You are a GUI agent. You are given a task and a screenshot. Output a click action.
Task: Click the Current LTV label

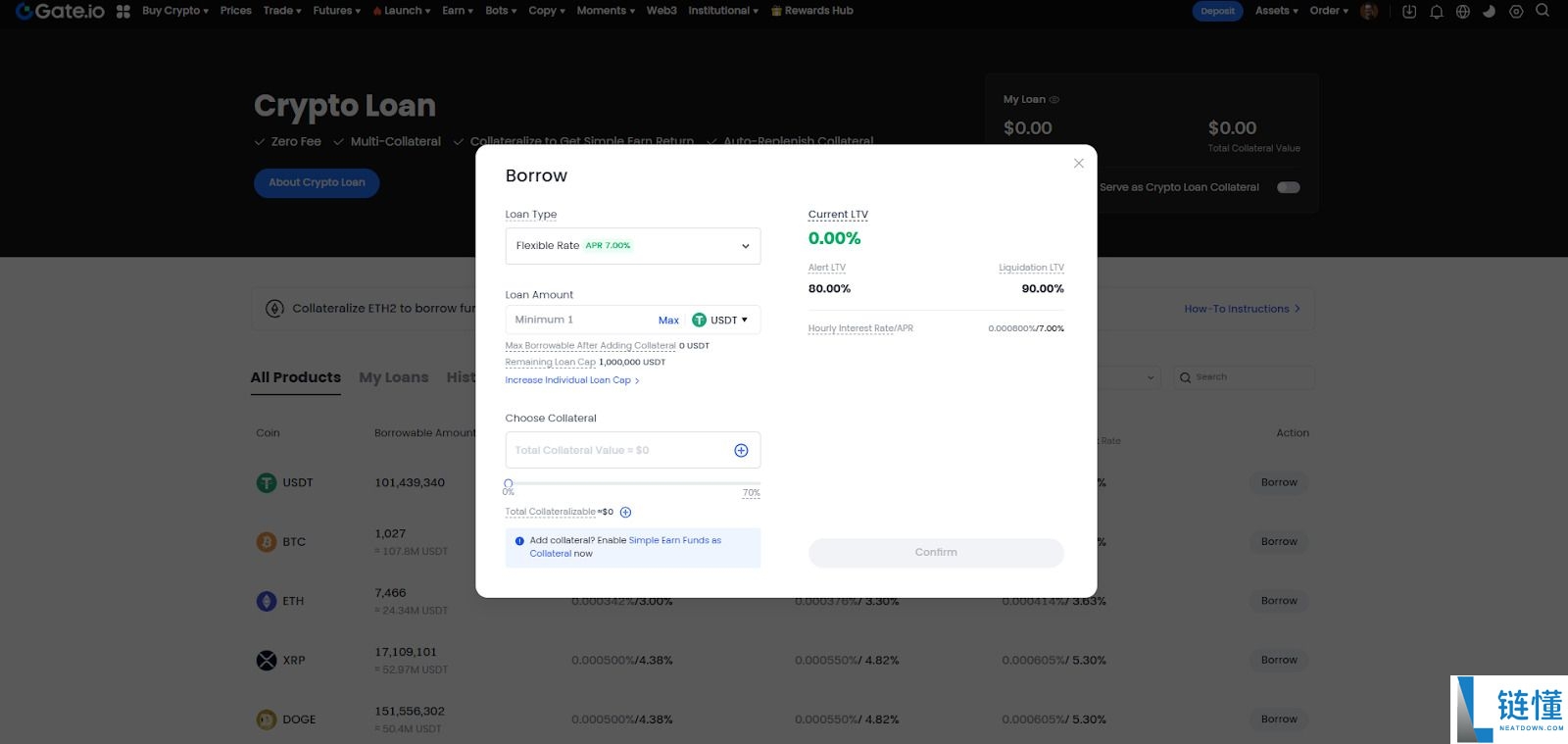pos(838,215)
